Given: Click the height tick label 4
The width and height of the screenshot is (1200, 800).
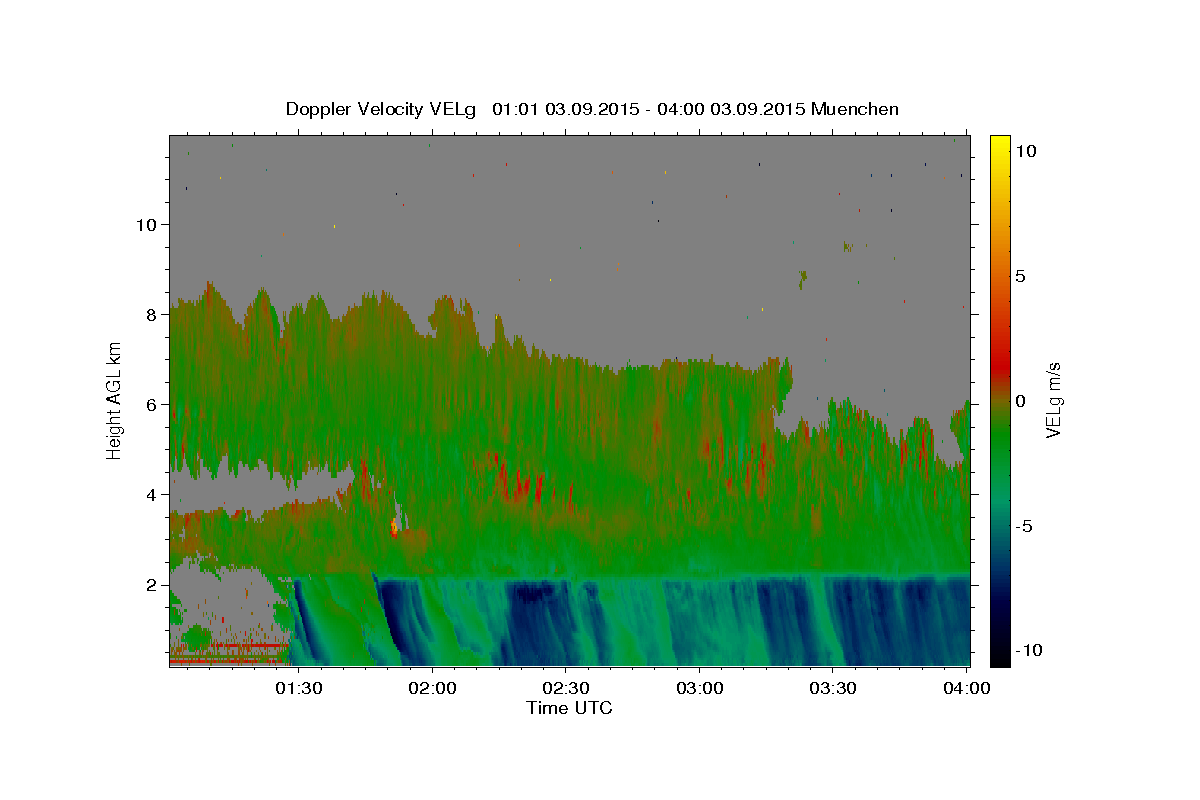Looking at the screenshot, I should pyautogui.click(x=152, y=495).
